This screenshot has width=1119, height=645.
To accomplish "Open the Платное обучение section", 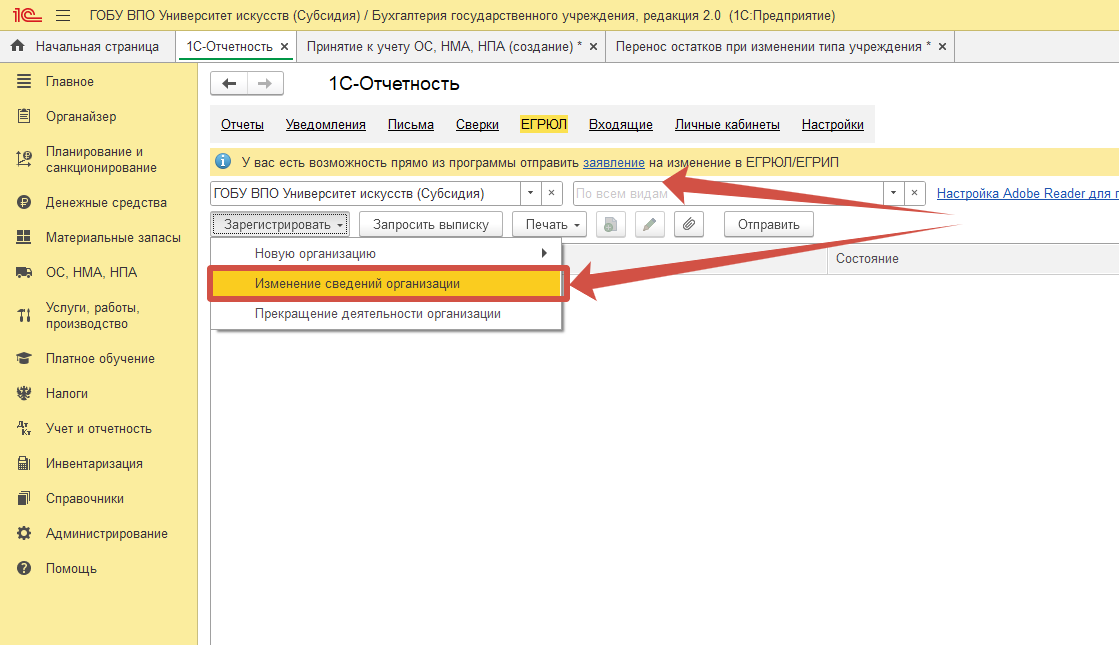I will point(101,359).
